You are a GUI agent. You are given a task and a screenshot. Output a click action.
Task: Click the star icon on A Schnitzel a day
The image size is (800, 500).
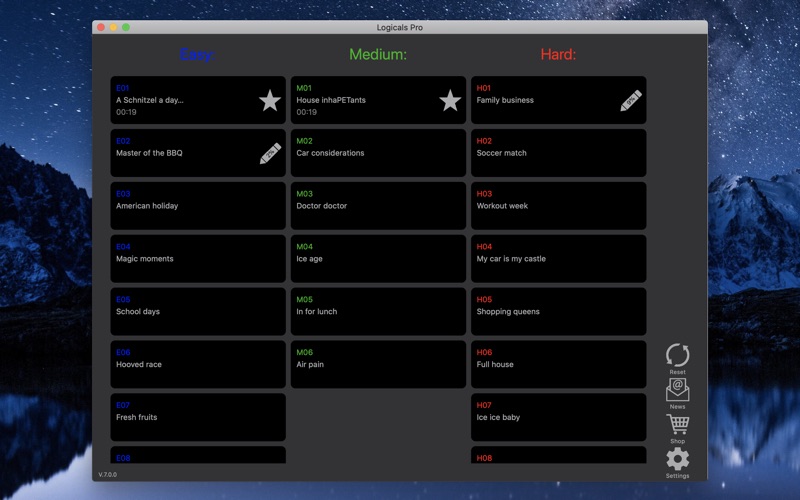270,100
